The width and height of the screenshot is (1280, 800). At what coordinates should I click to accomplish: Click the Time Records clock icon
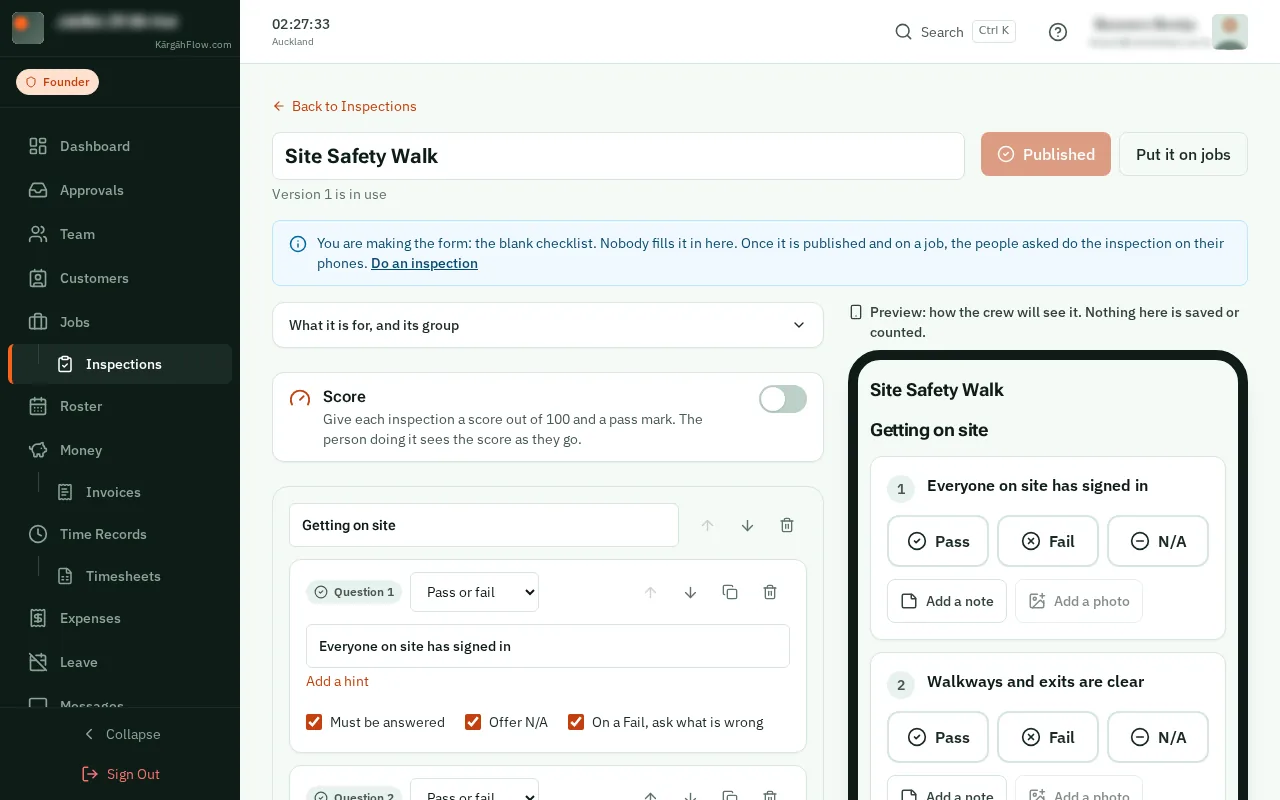38,534
